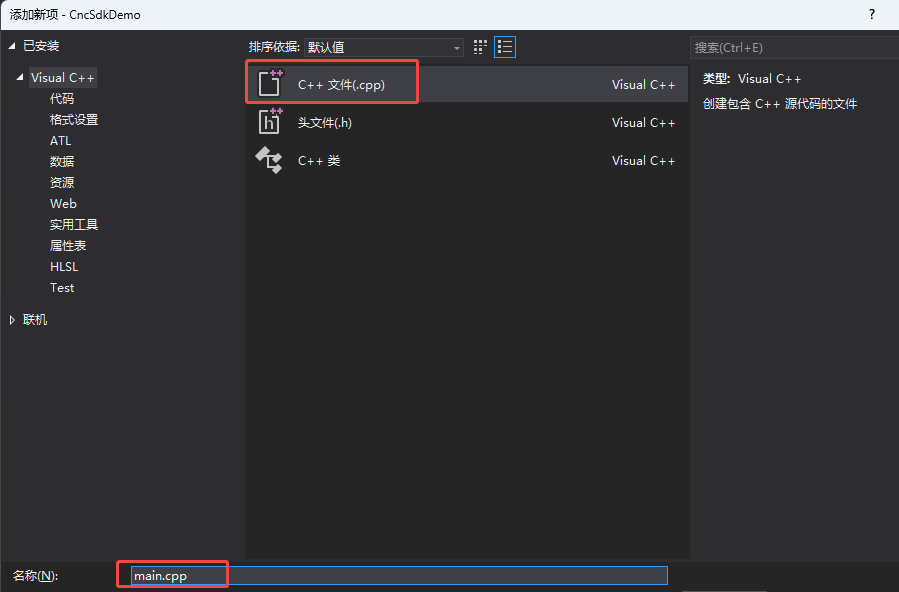Viewport: 899px width, 592px height.
Task: Click the 名称 field containing main.cpp
Action: click(398, 575)
